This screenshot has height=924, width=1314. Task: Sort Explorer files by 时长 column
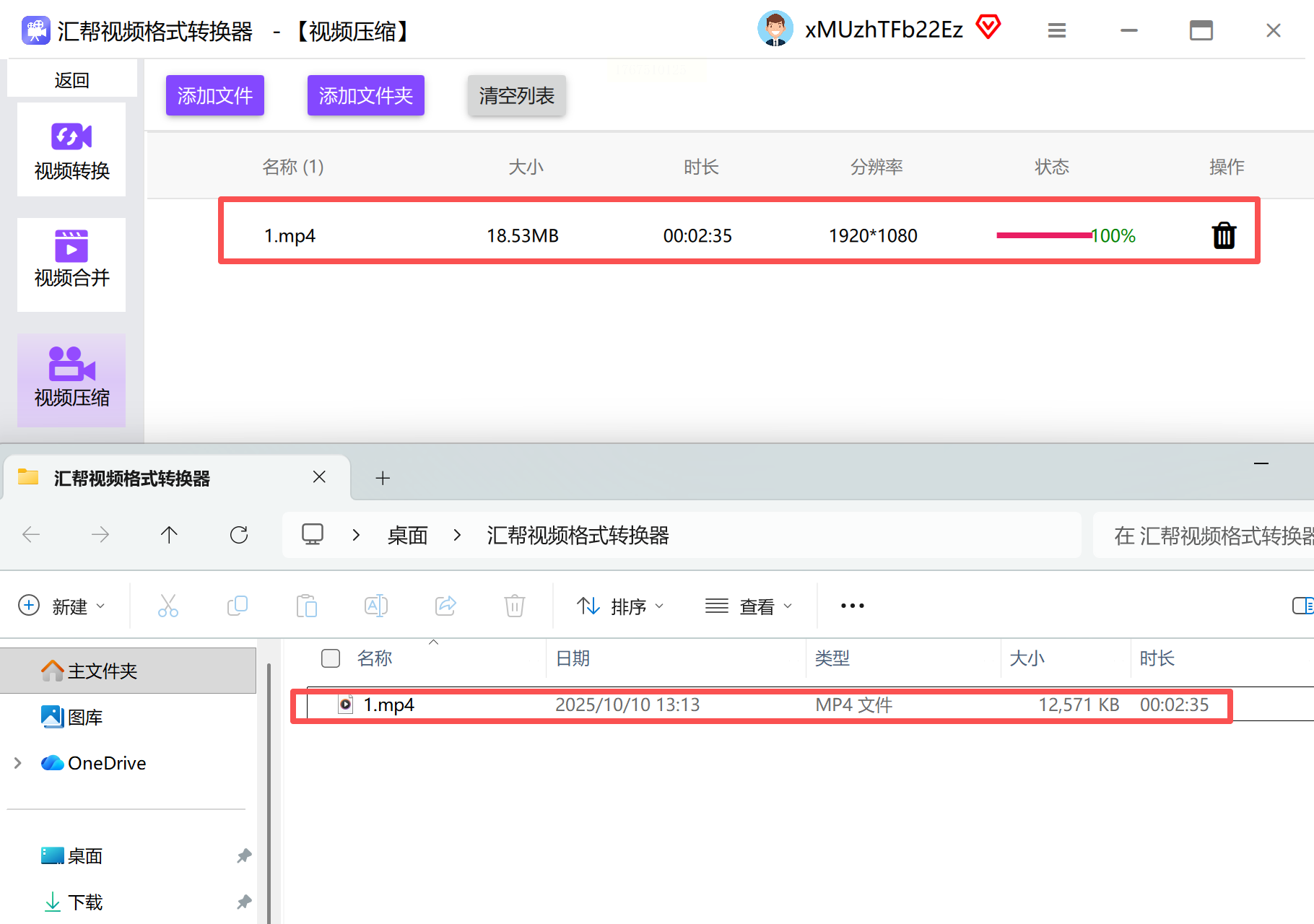pos(1157,658)
